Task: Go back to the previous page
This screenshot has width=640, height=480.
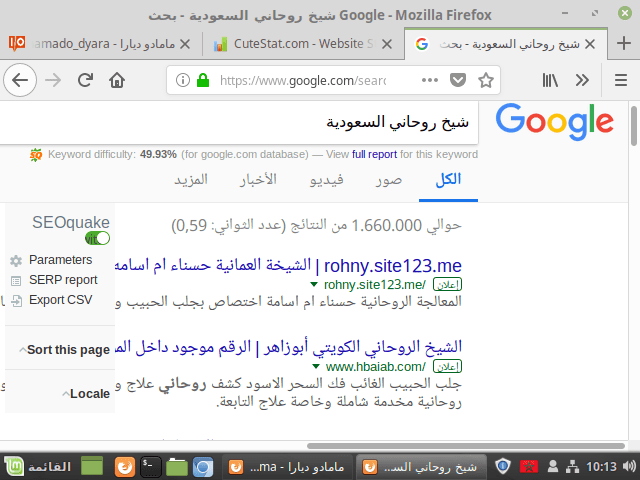Action: point(20,80)
